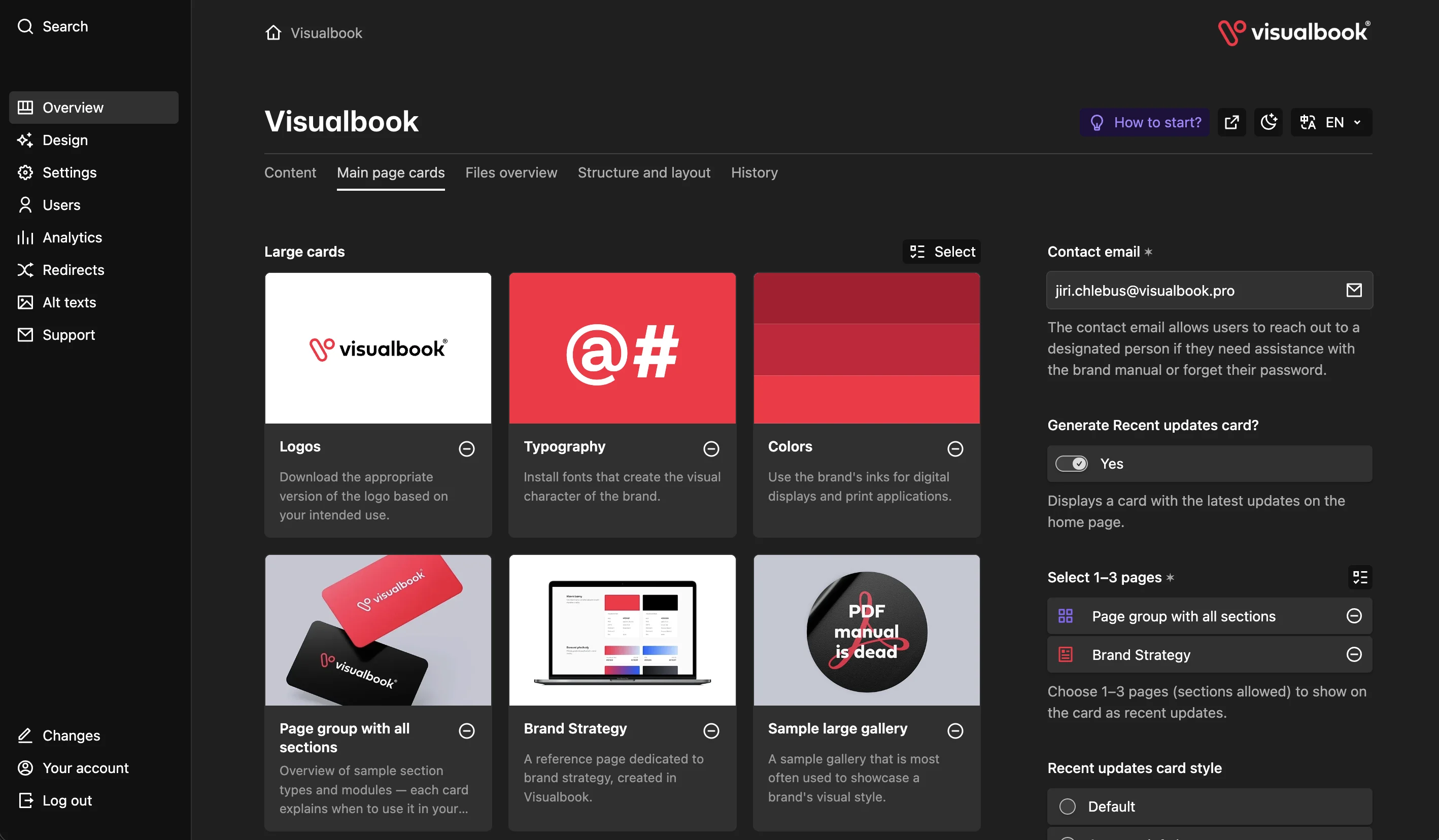The height and width of the screenshot is (840, 1439).
Task: Click the Typography card thumbnail
Action: [622, 348]
